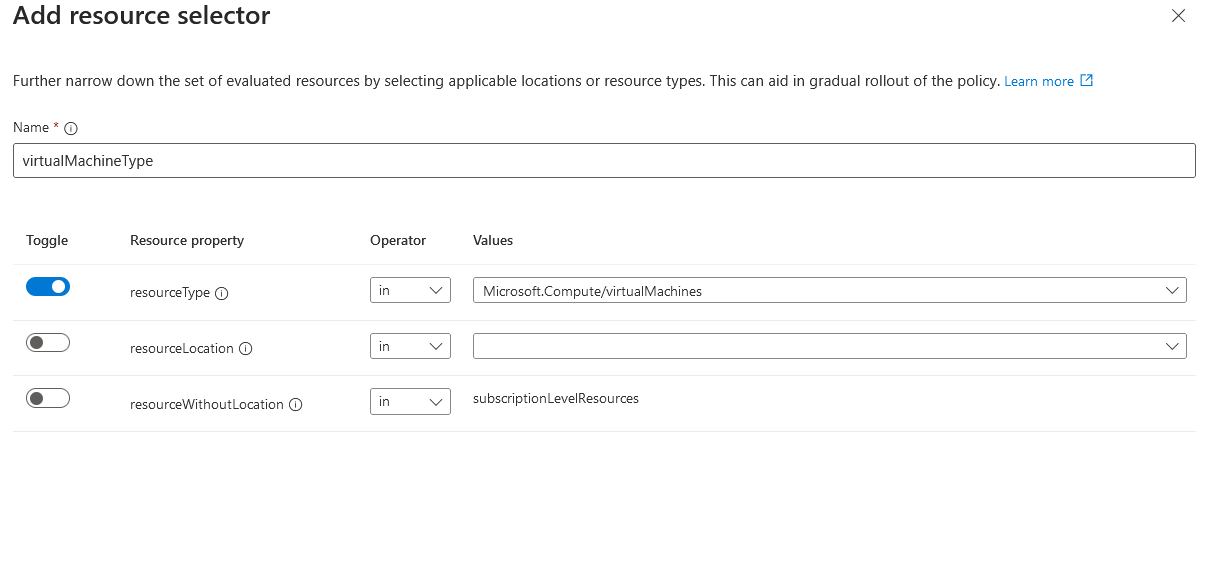The image size is (1209, 586).
Task: Expand the Microsoft.Compute/virtualMachines values dropdown
Action: click(x=829, y=291)
